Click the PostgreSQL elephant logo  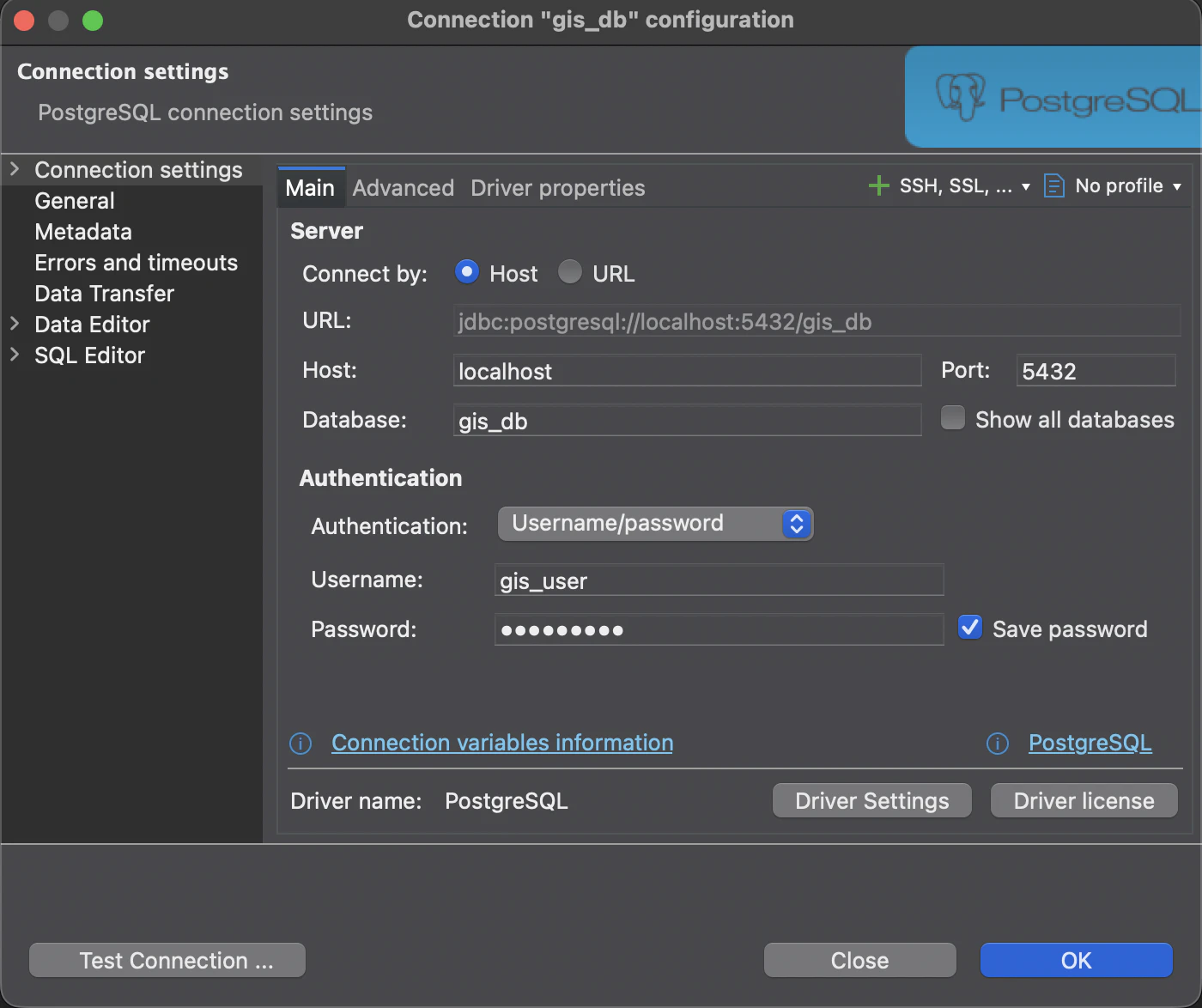point(960,97)
